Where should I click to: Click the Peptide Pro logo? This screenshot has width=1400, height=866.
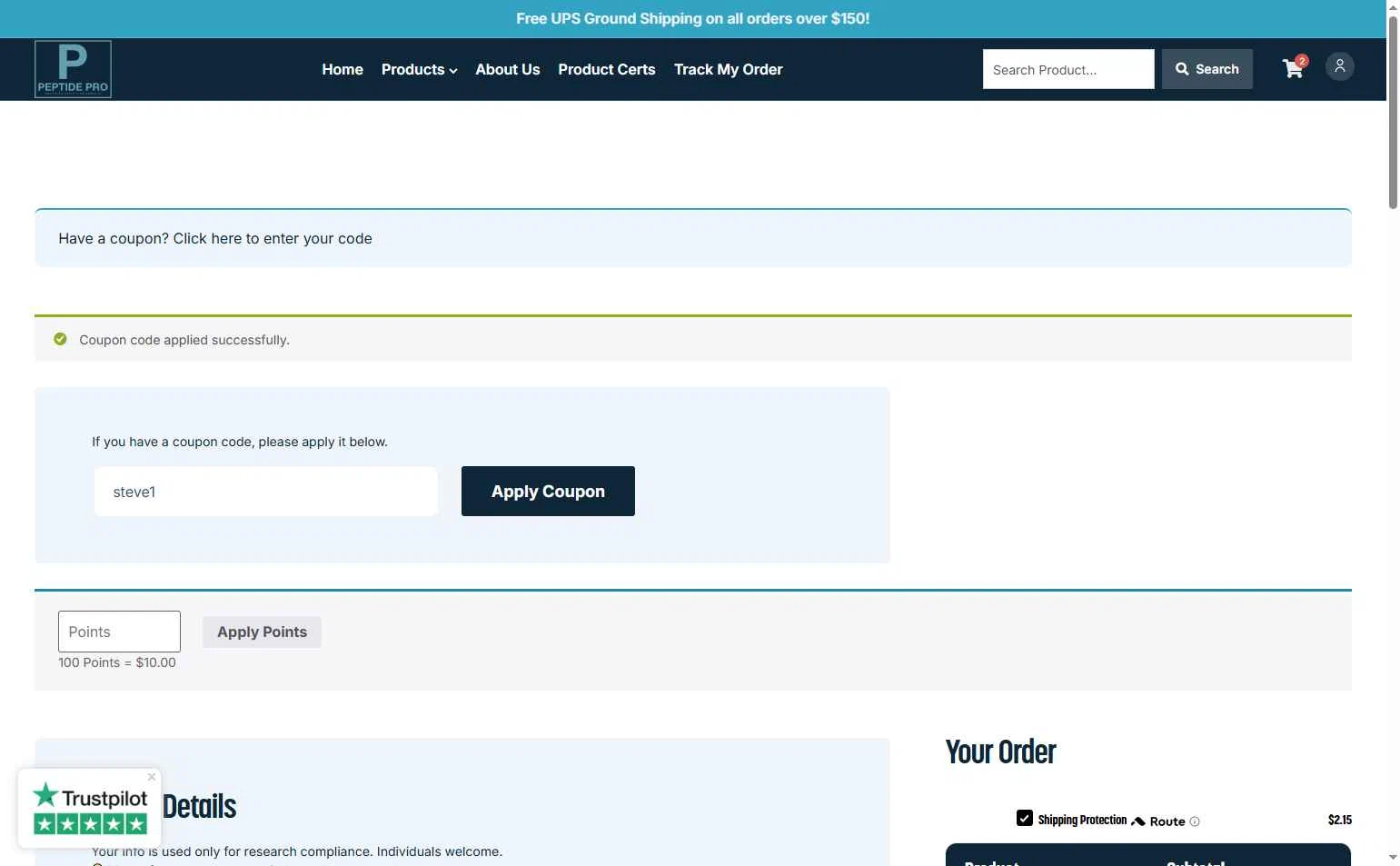pyautogui.click(x=73, y=69)
